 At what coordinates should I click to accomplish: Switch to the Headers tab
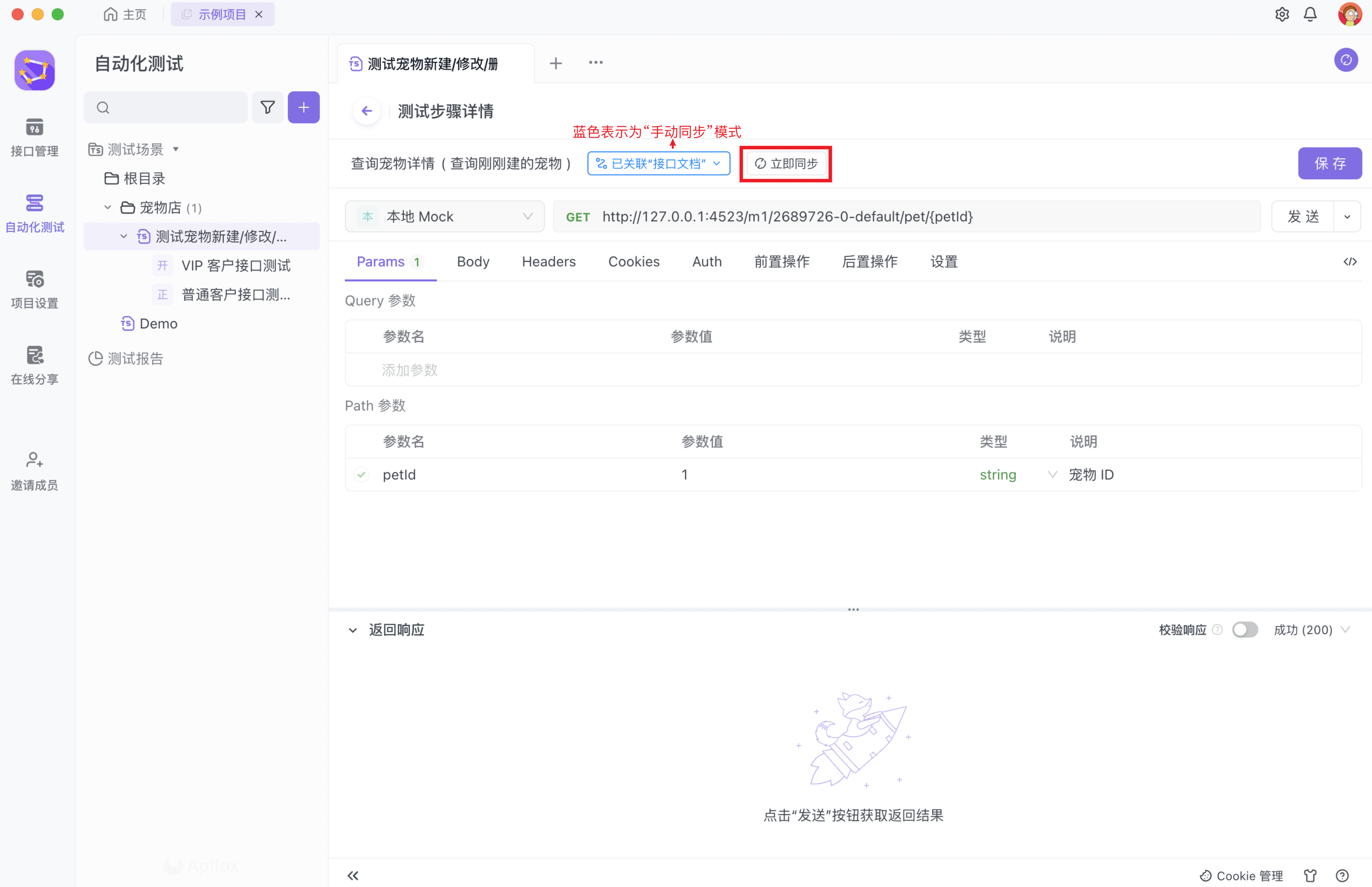[x=548, y=262]
